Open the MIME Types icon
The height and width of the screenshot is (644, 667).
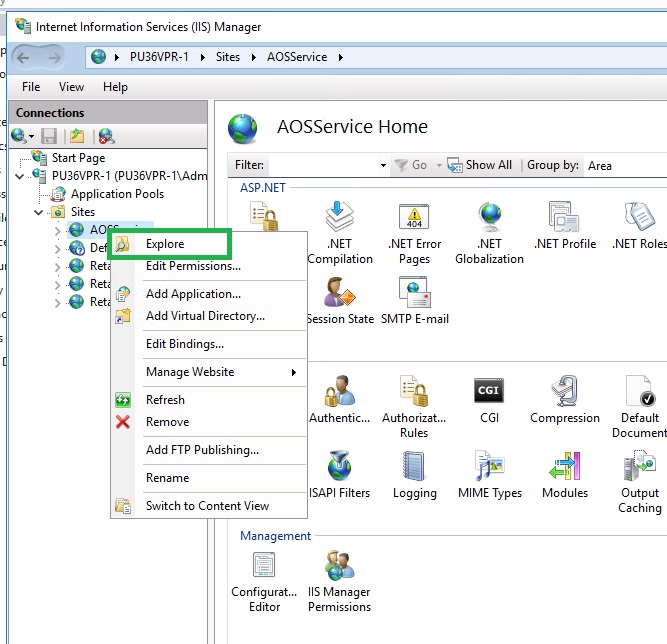coord(489,467)
